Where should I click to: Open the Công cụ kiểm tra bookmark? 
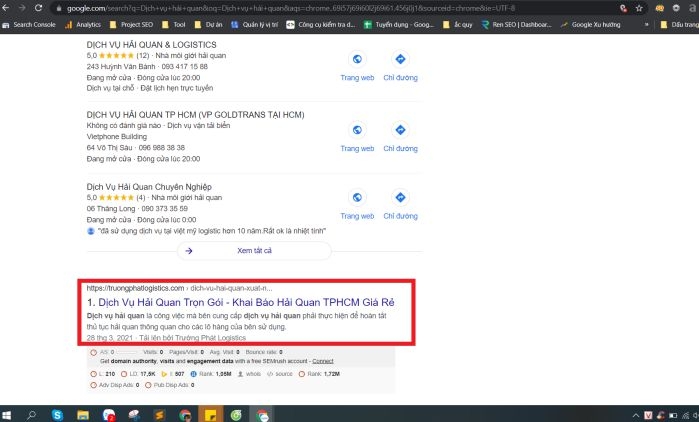321,25
